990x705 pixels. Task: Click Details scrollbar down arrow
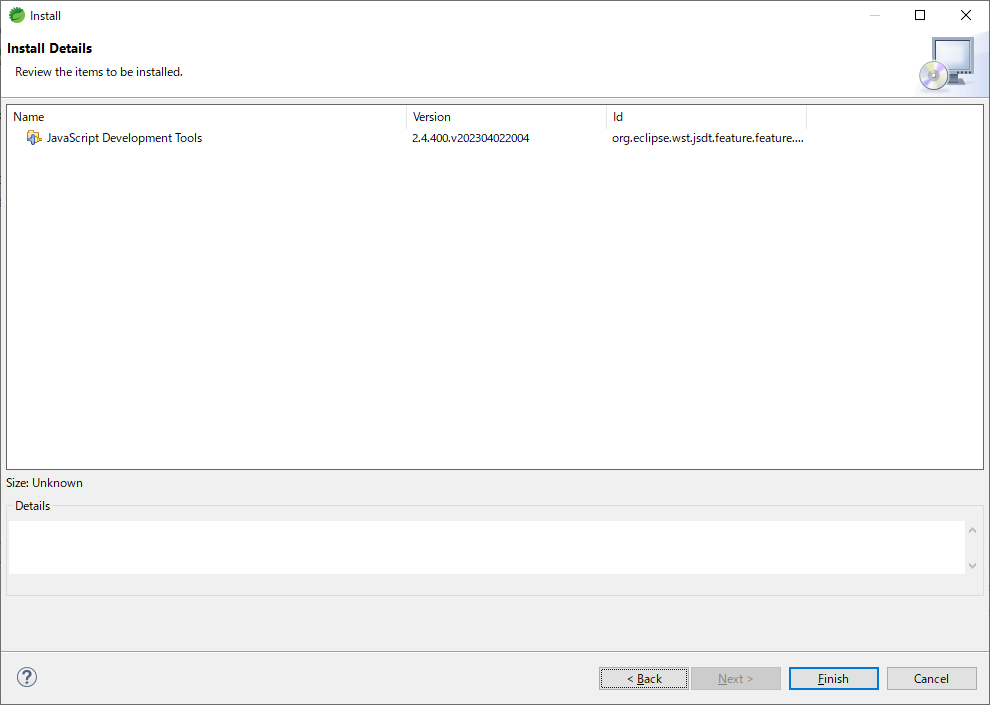(972, 566)
